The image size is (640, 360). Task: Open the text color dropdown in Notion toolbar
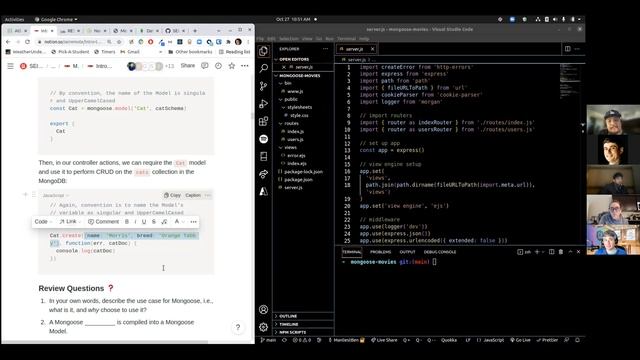(x=179, y=222)
